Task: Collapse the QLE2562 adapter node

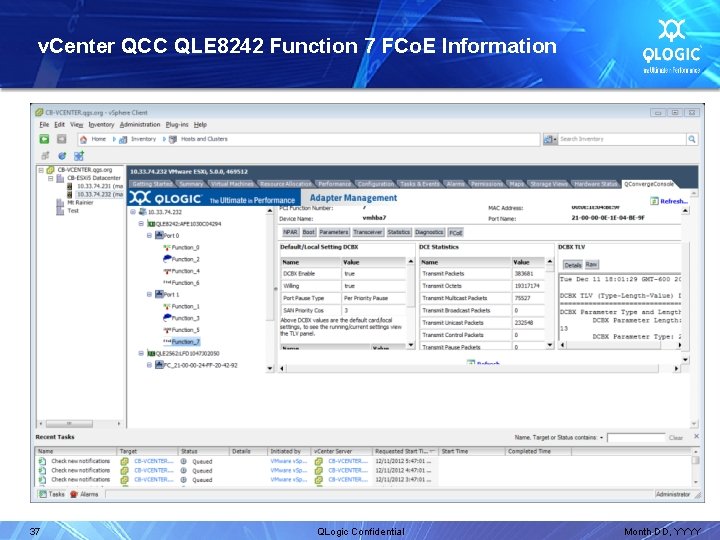Action: point(141,354)
